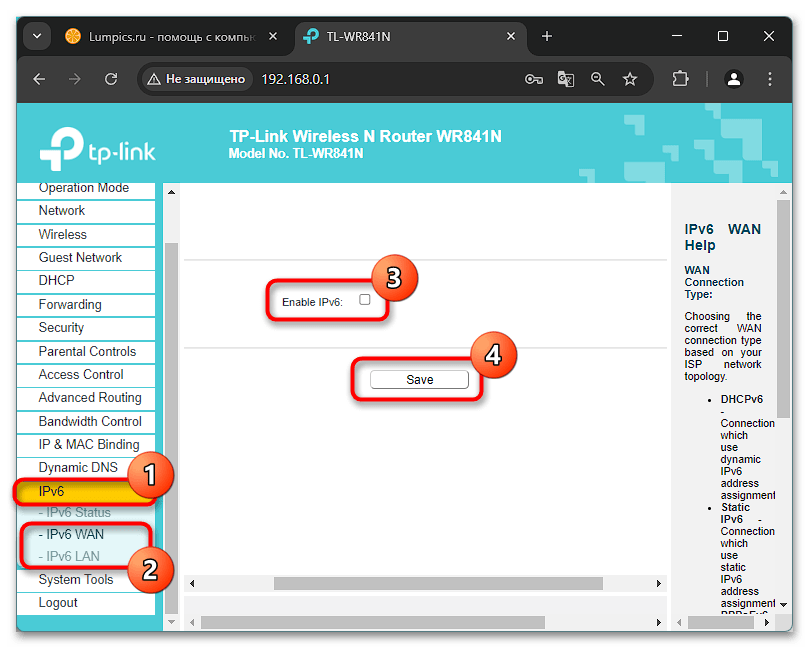The width and height of the screenshot is (809, 648).
Task: Click the sidebar scrollbar down arrow
Action: click(x=172, y=622)
